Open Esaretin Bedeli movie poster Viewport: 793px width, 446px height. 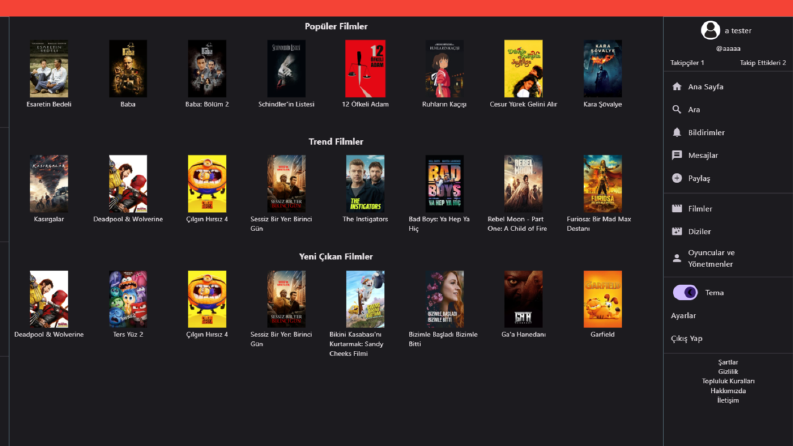pyautogui.click(x=49, y=69)
